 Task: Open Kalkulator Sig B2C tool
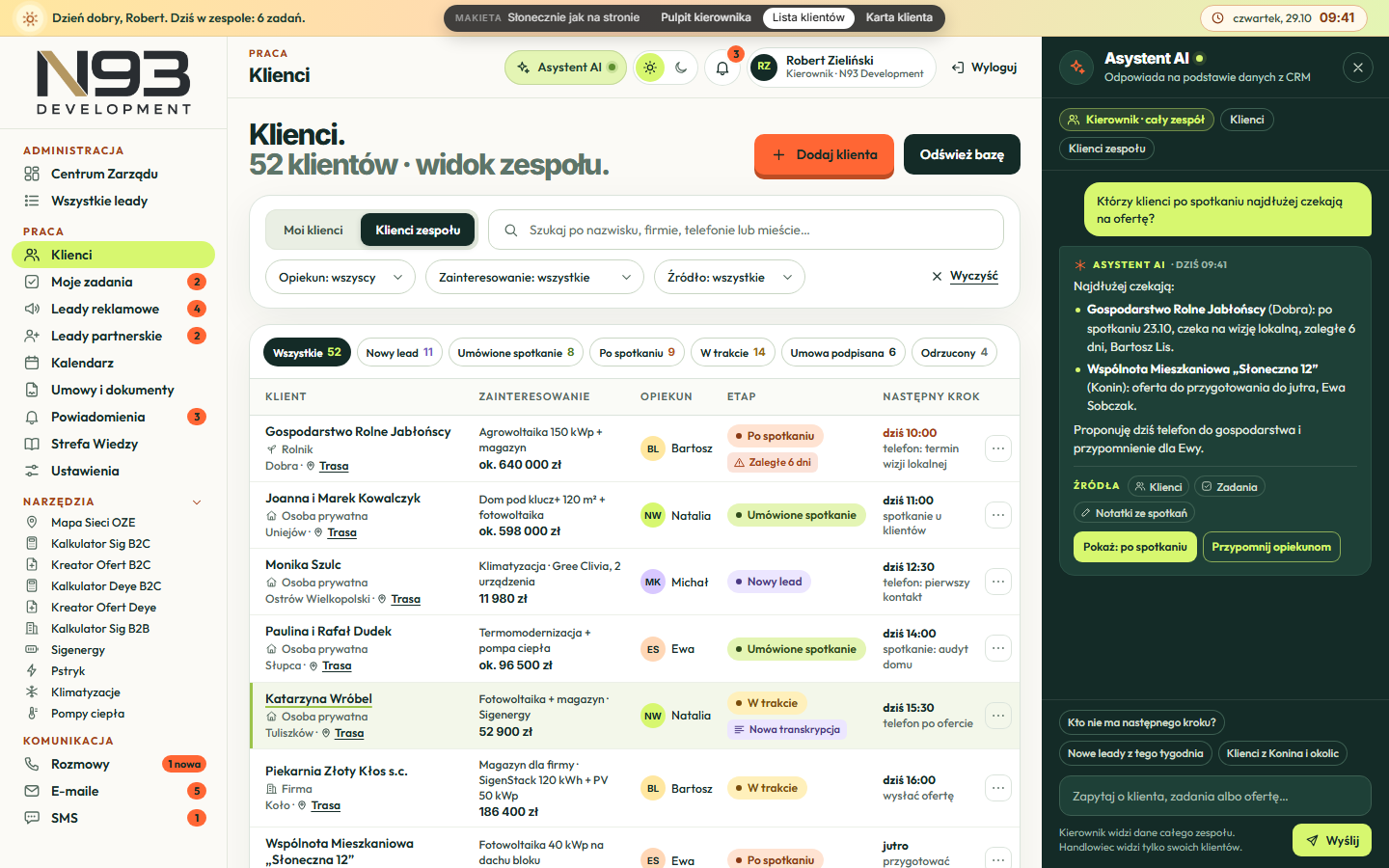point(114,543)
